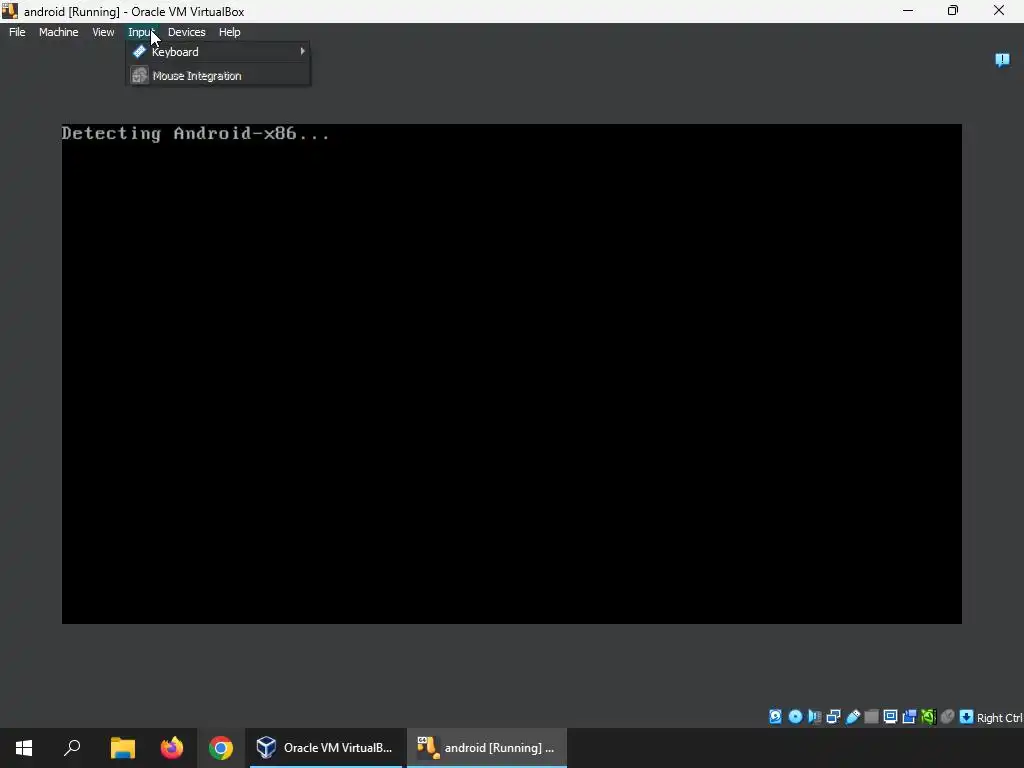Click the network adapters status icon
This screenshot has height=768, width=1024.
coord(833,717)
